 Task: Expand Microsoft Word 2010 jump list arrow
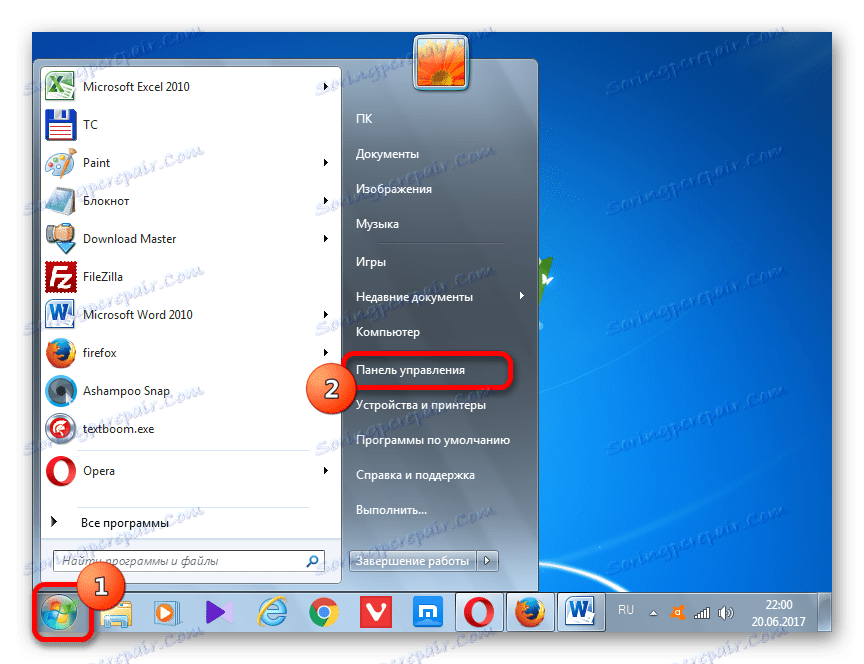click(x=326, y=315)
